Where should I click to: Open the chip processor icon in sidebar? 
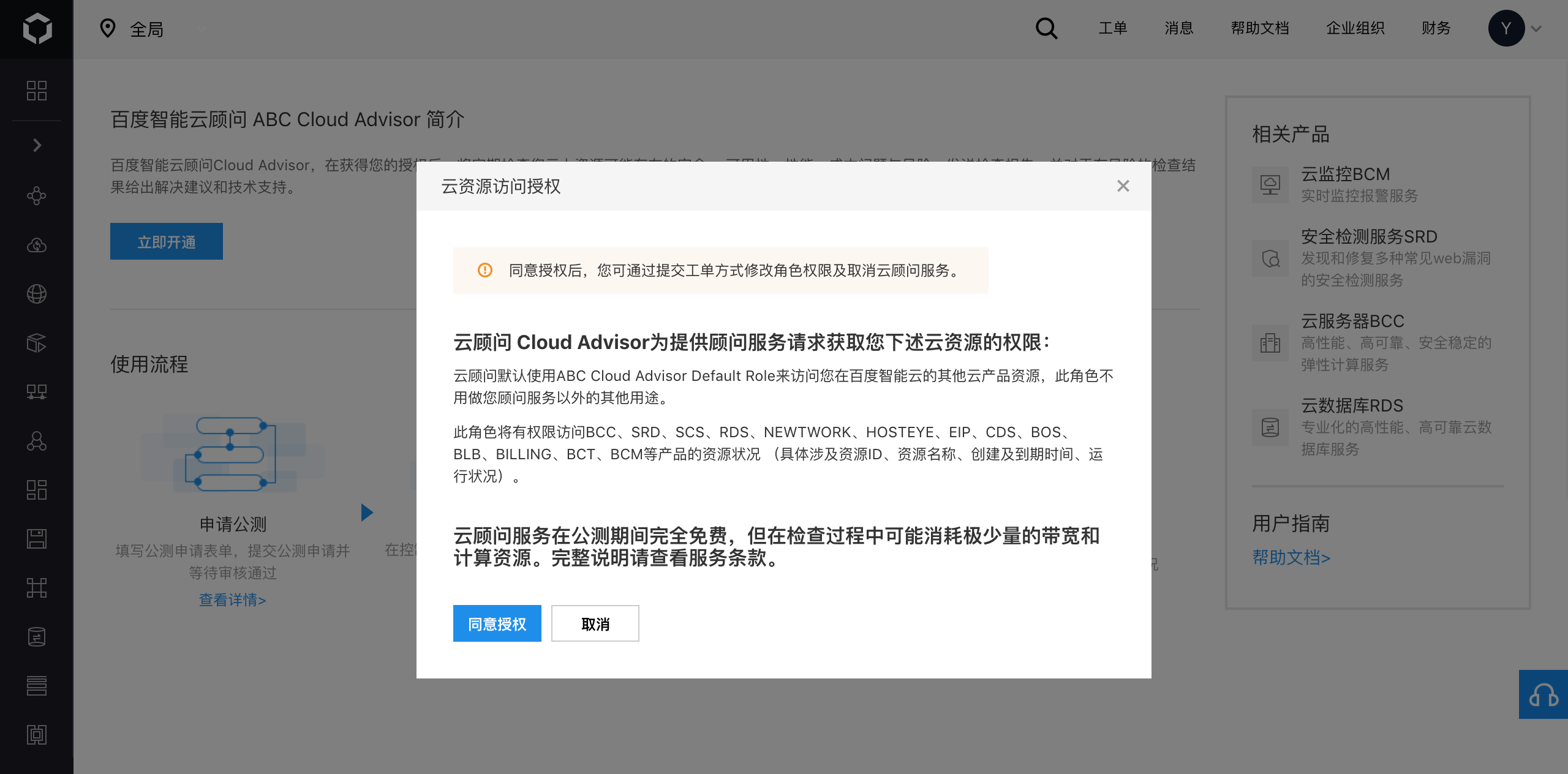37,735
